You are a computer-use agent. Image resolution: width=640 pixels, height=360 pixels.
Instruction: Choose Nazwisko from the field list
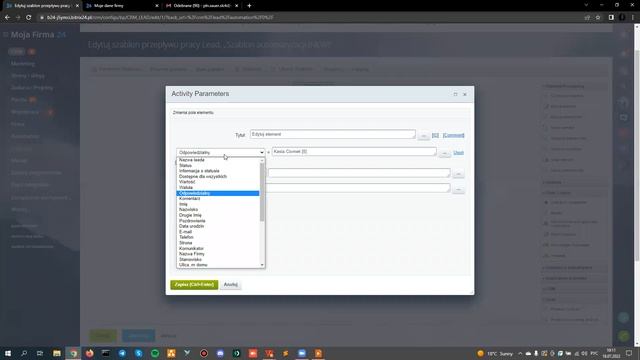[218, 210]
